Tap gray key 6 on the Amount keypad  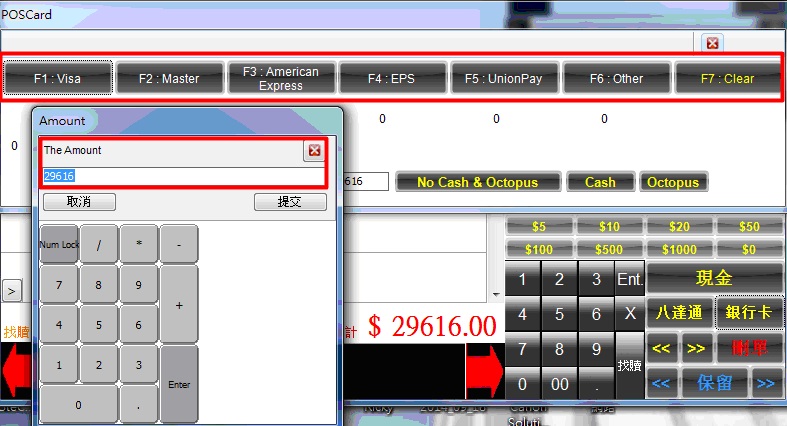pyautogui.click(x=139, y=325)
